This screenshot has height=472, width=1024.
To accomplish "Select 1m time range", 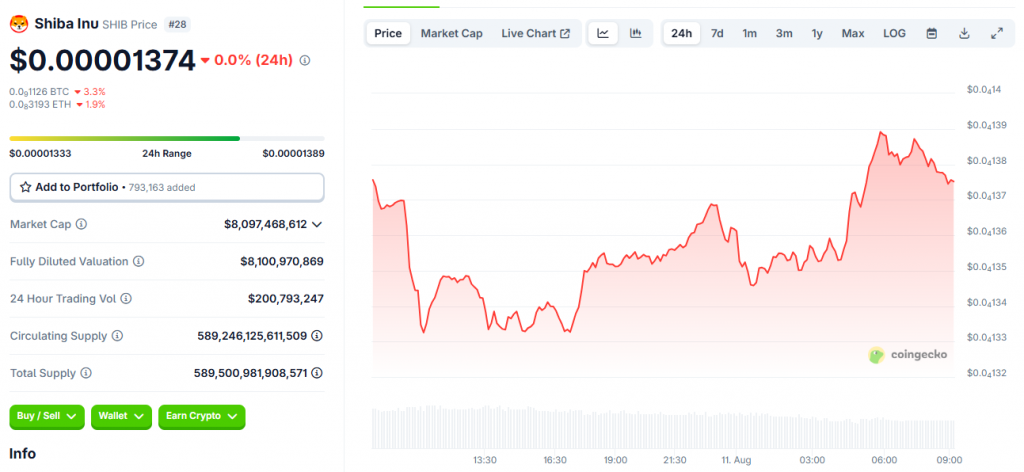I will (x=750, y=33).
